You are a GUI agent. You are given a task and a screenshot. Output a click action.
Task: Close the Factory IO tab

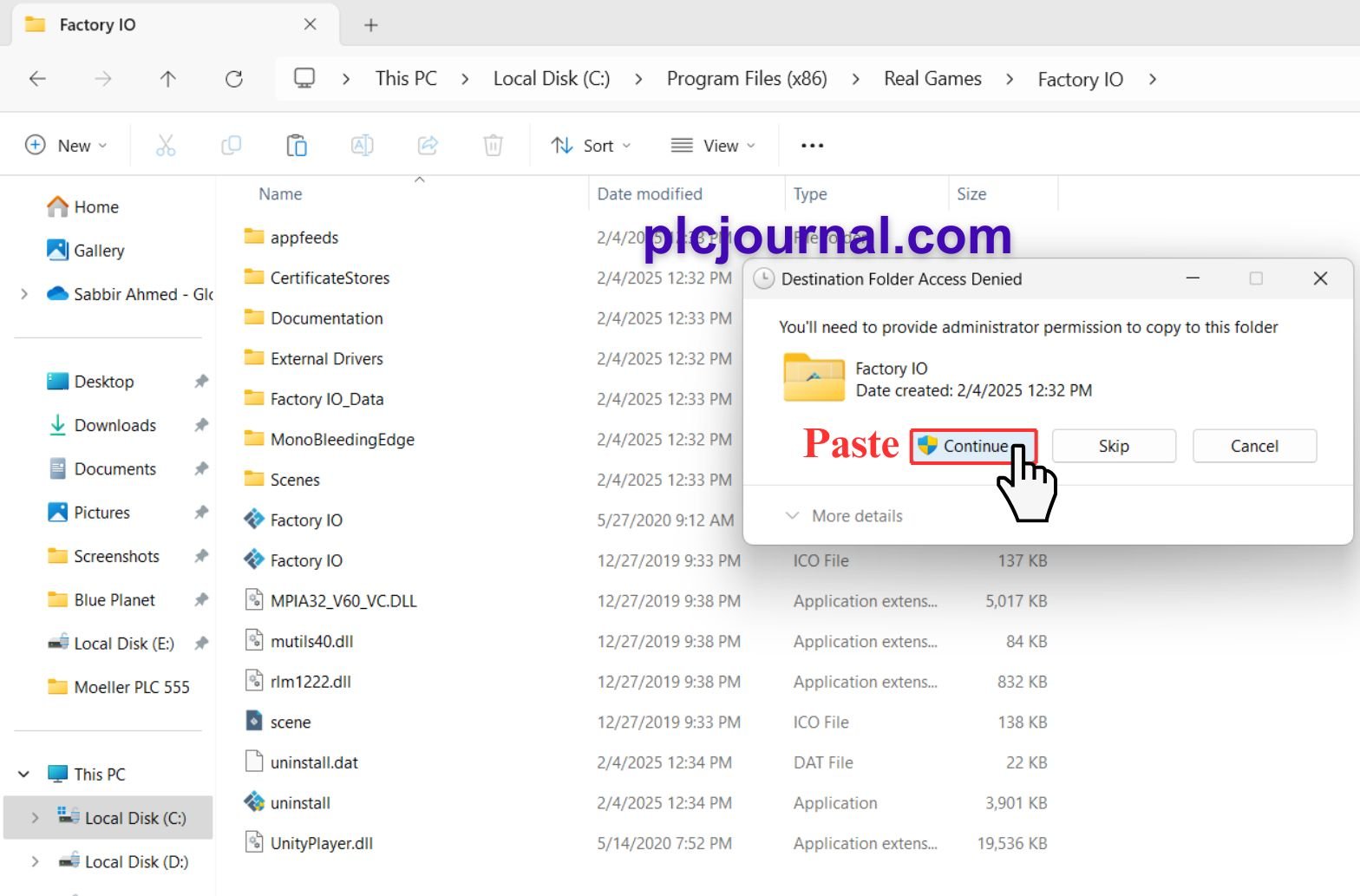310,24
